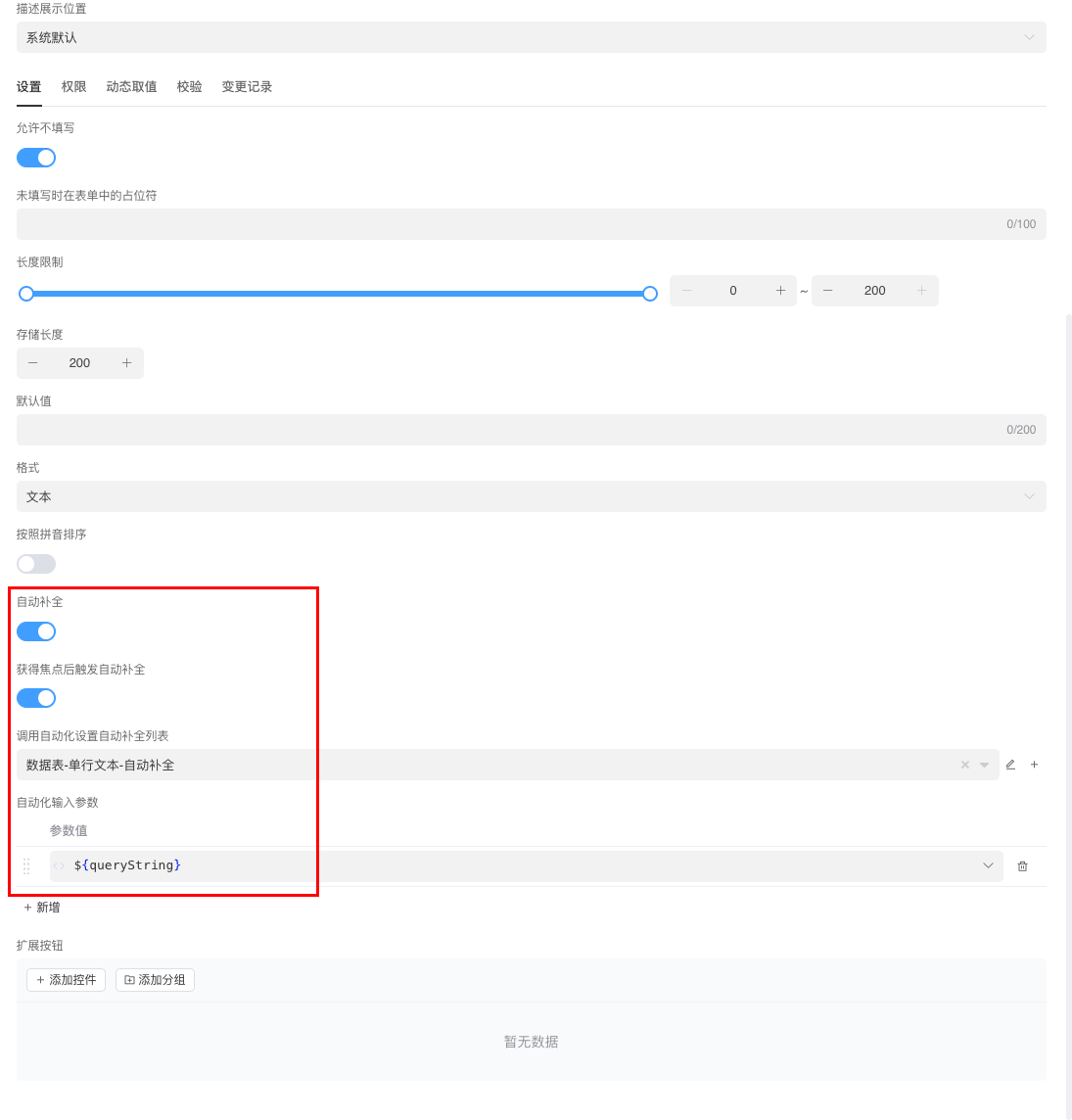
Task: Open the 变更记录 tab
Action: (246, 86)
